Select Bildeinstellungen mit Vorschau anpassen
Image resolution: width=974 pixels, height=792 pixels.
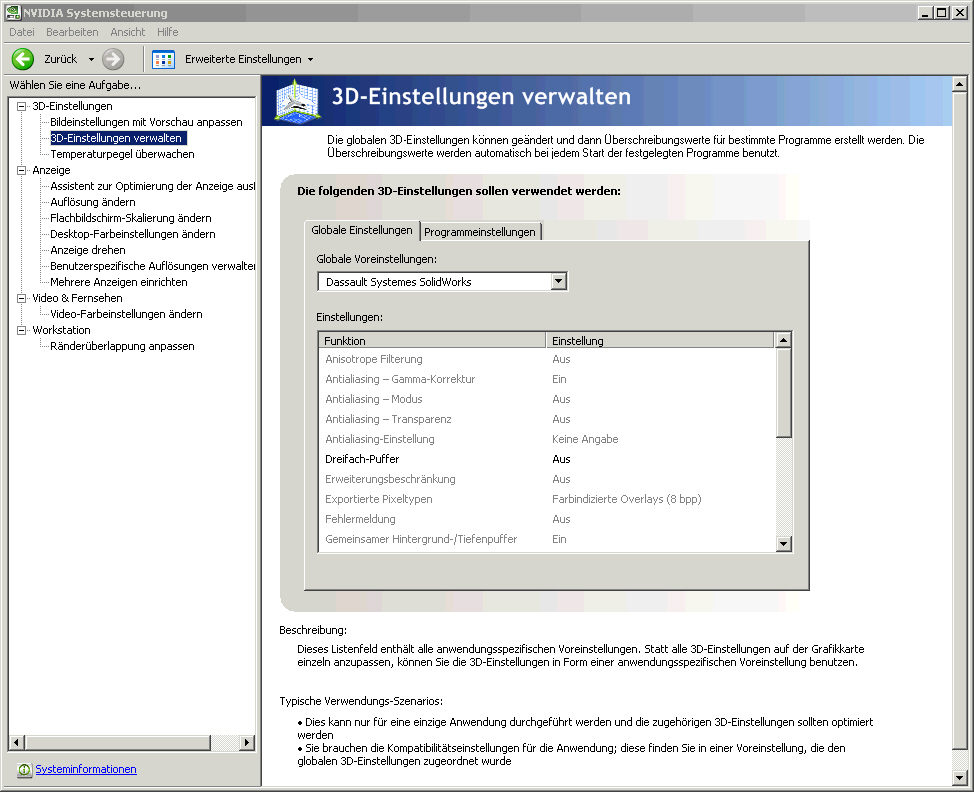click(146, 122)
